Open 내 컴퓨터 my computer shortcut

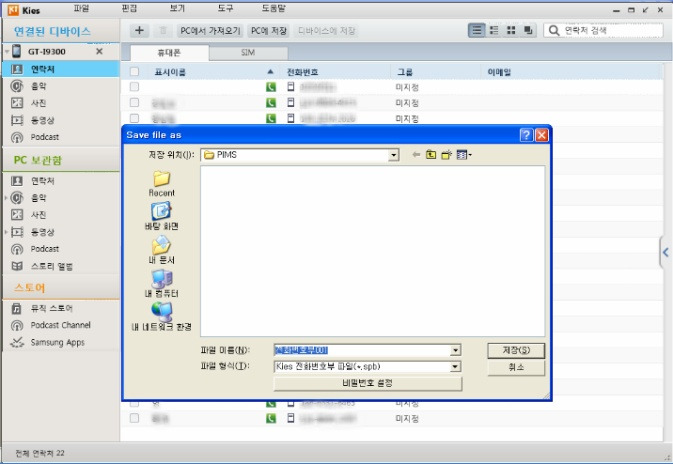click(162, 284)
